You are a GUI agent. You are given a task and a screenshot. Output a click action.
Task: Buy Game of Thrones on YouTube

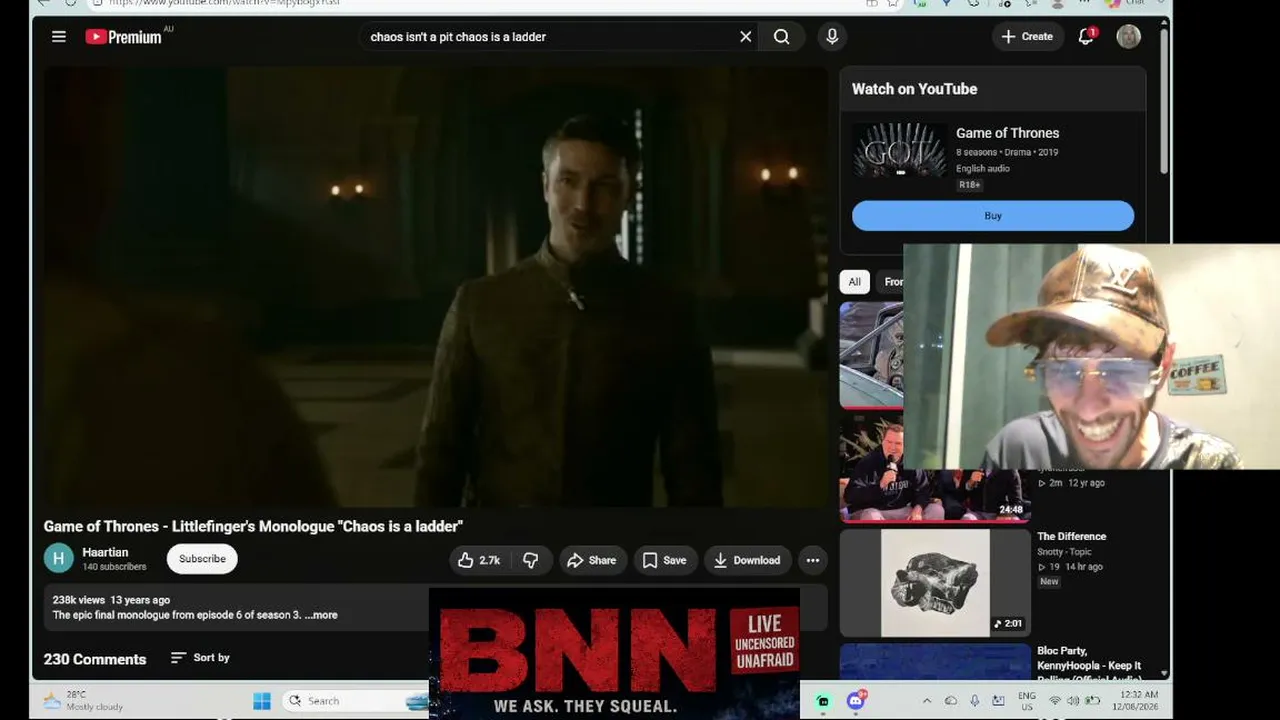point(993,215)
